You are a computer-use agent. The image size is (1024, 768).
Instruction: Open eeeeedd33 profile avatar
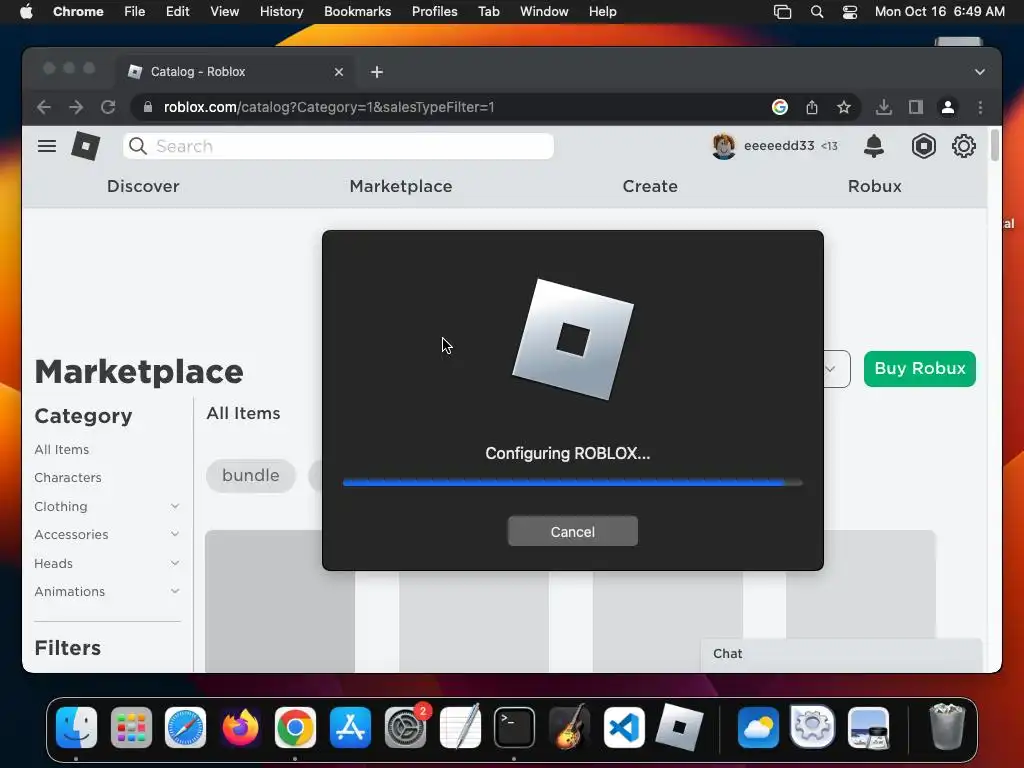coord(724,146)
